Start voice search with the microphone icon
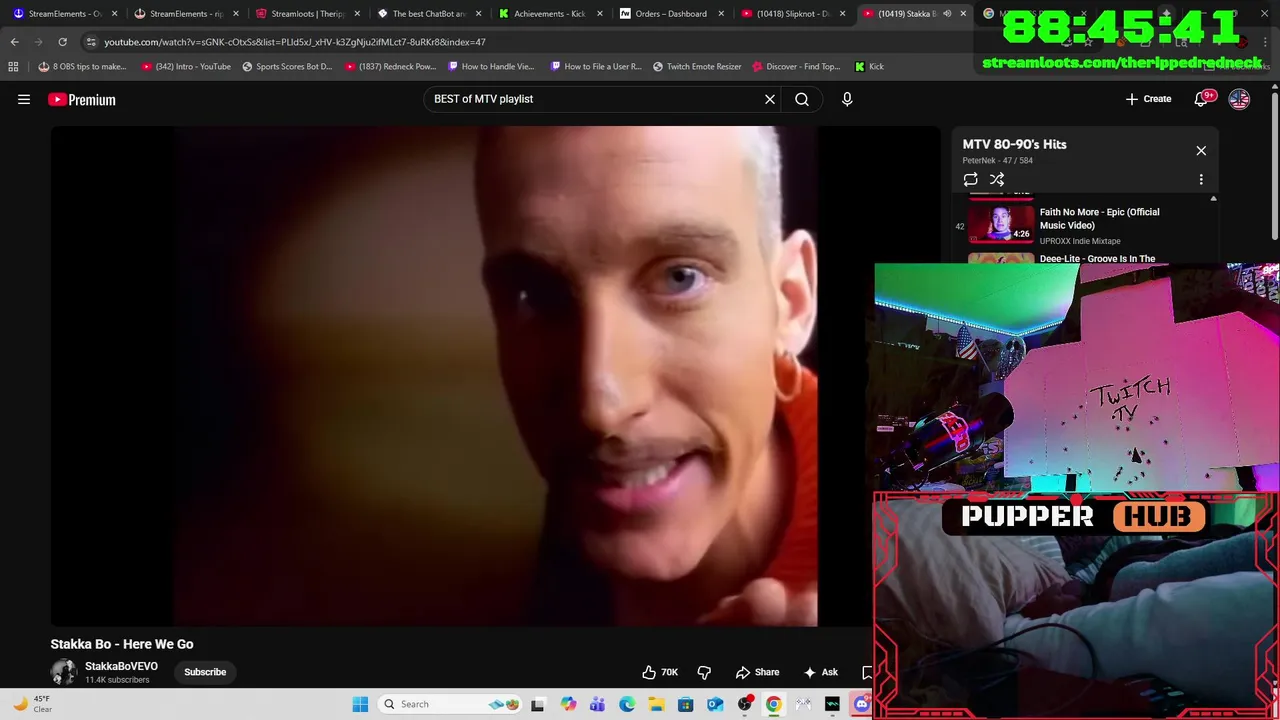 click(x=847, y=99)
